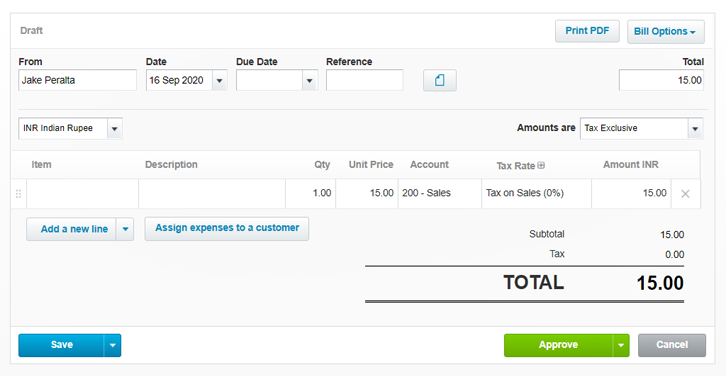
Task: Click the Tax Rate column header
Action: click(x=515, y=166)
